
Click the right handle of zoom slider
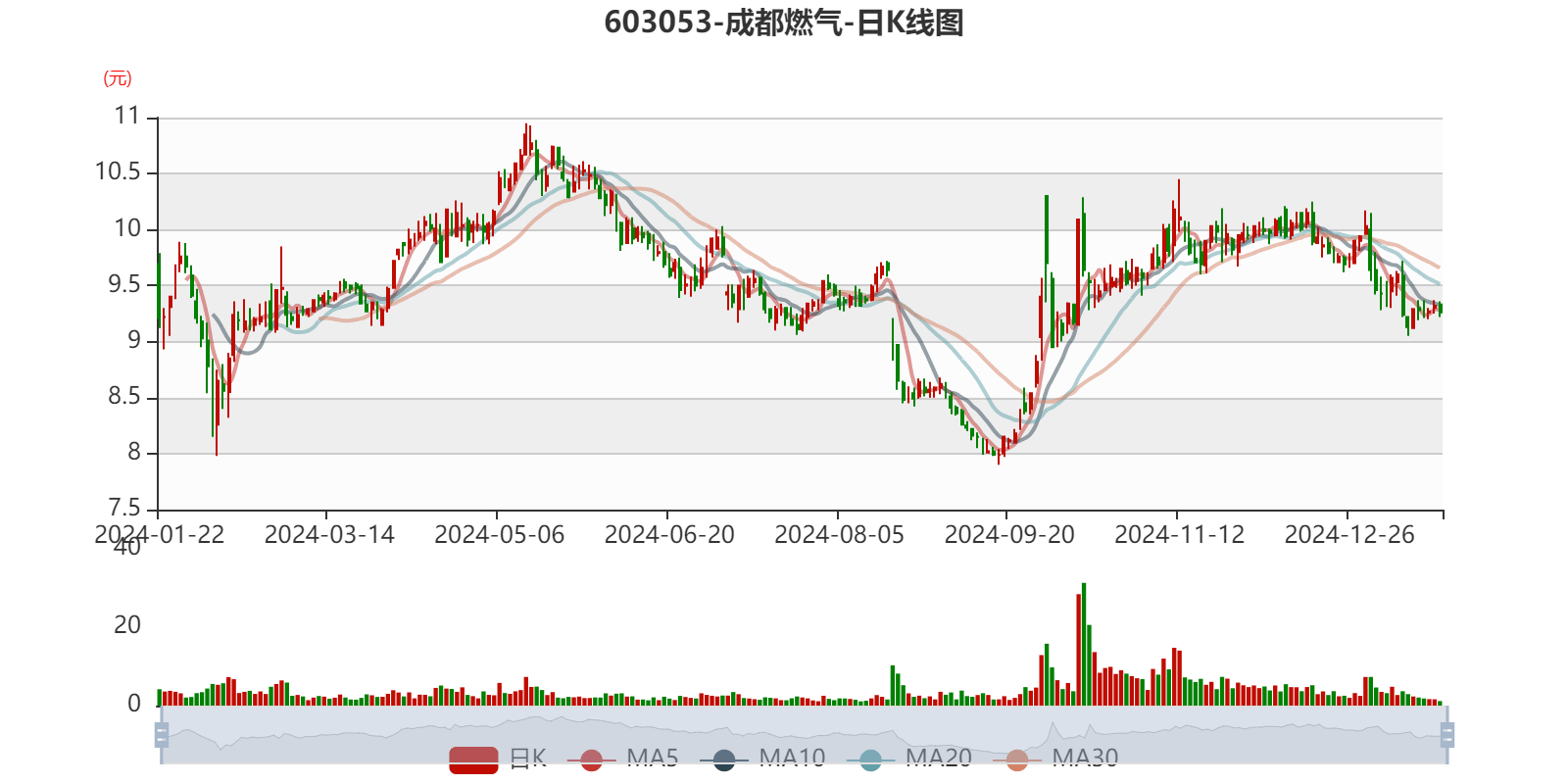1448,735
